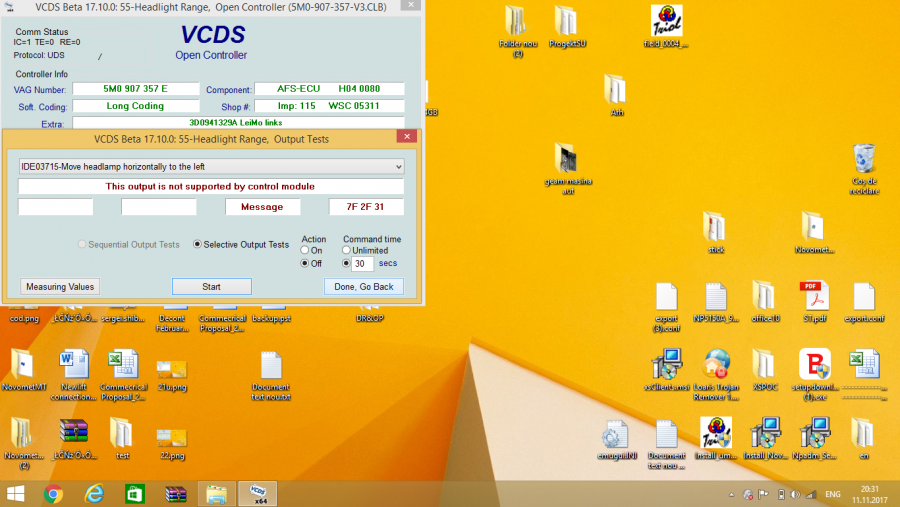Close the Output Tests dialog
Screen dimensions: 900x507
406,138
